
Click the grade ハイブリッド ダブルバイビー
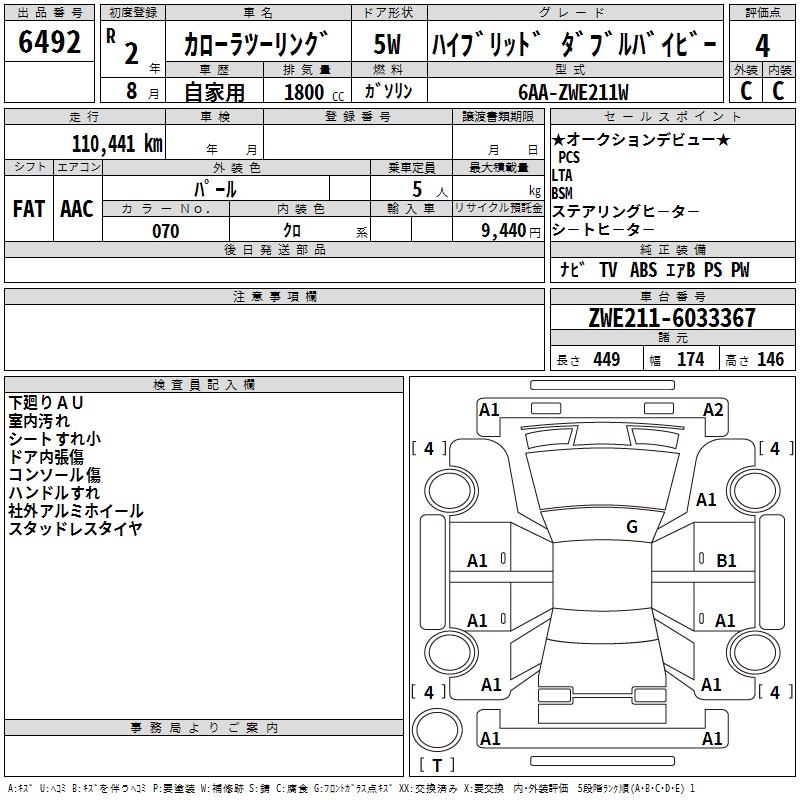[574, 44]
